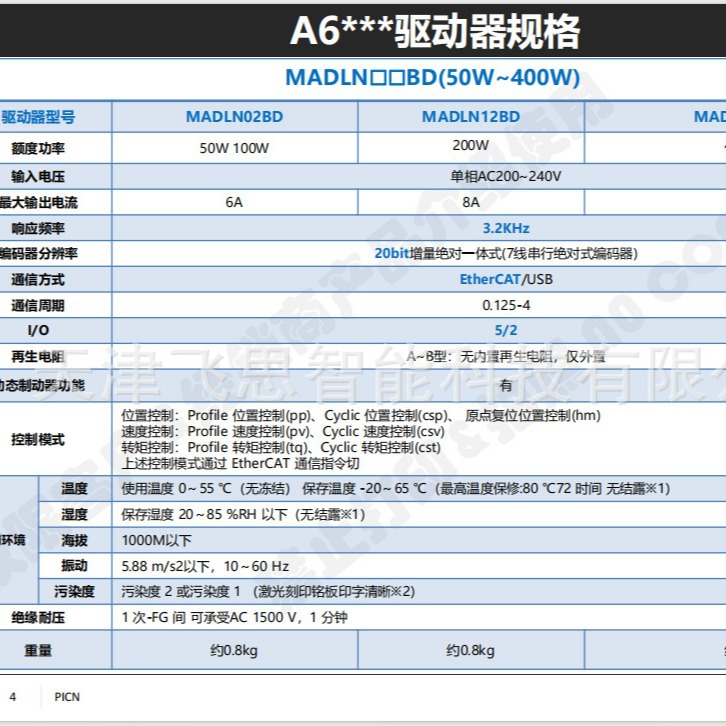This screenshot has width=726, height=726.
Task: Click the 绝缘耐压 row label
Action: click(x=38, y=618)
